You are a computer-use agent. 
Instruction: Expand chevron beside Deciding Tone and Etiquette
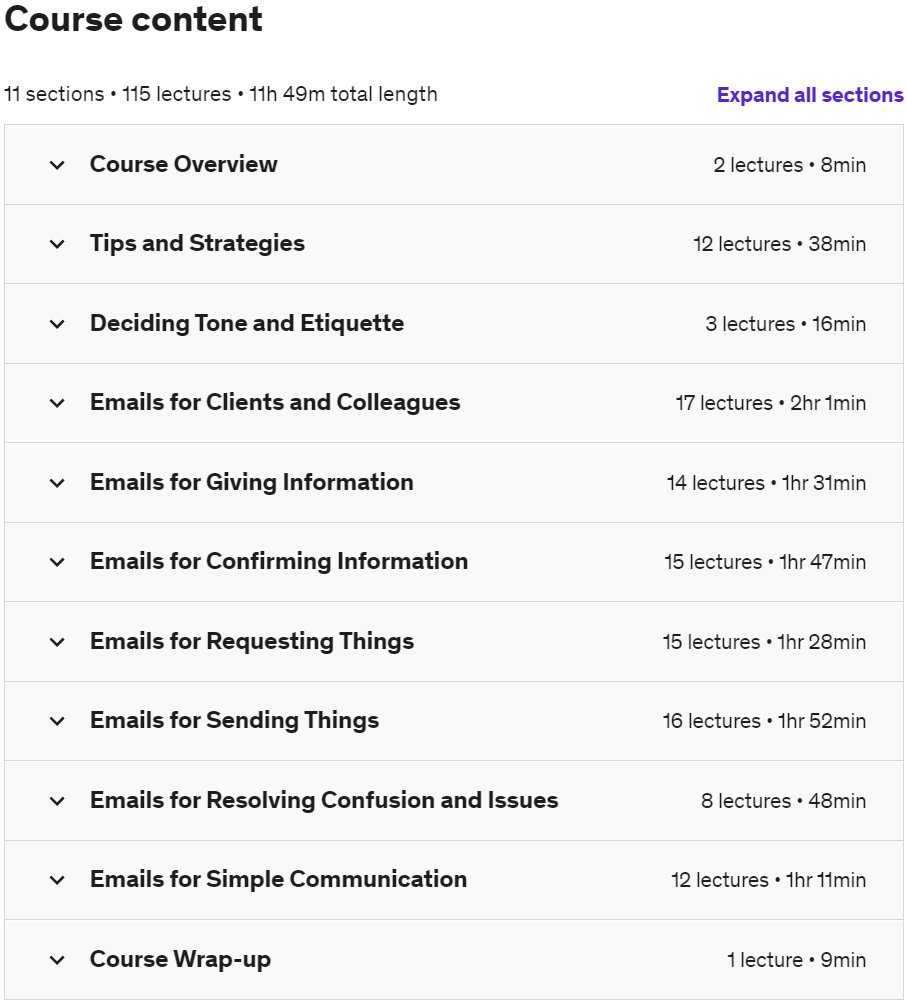tap(57, 324)
